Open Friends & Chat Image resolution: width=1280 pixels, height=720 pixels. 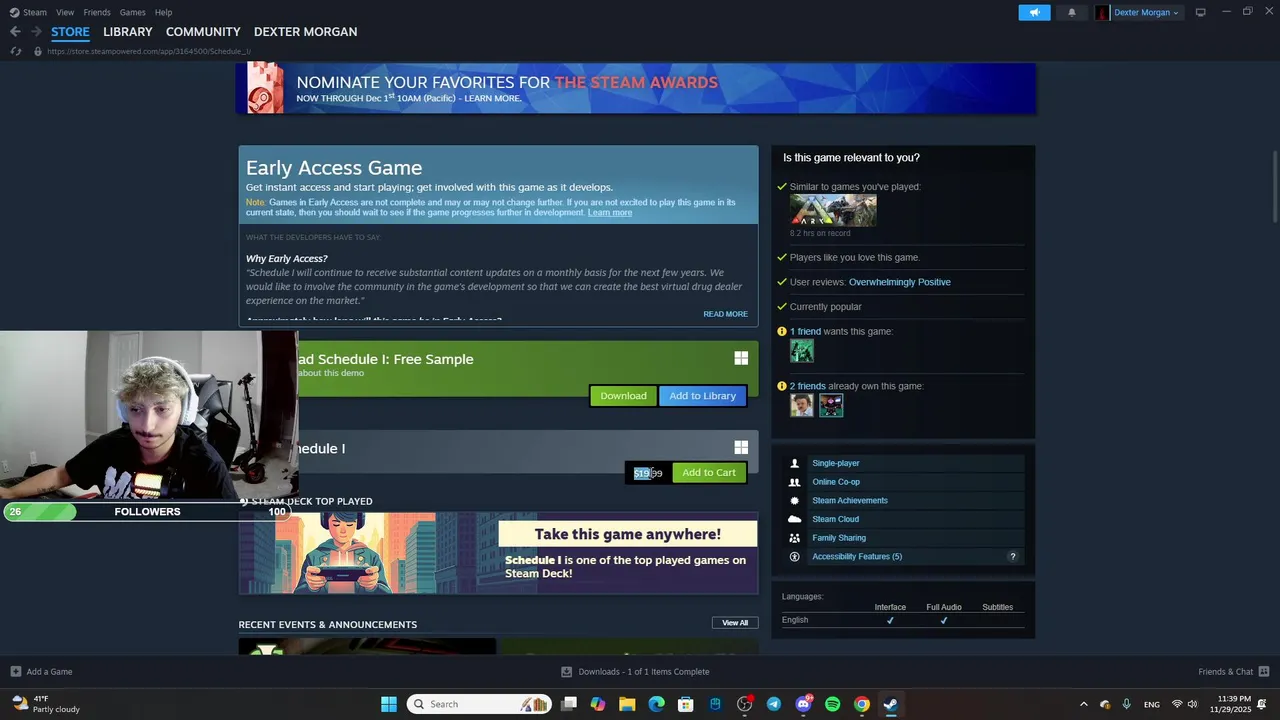coord(1234,671)
